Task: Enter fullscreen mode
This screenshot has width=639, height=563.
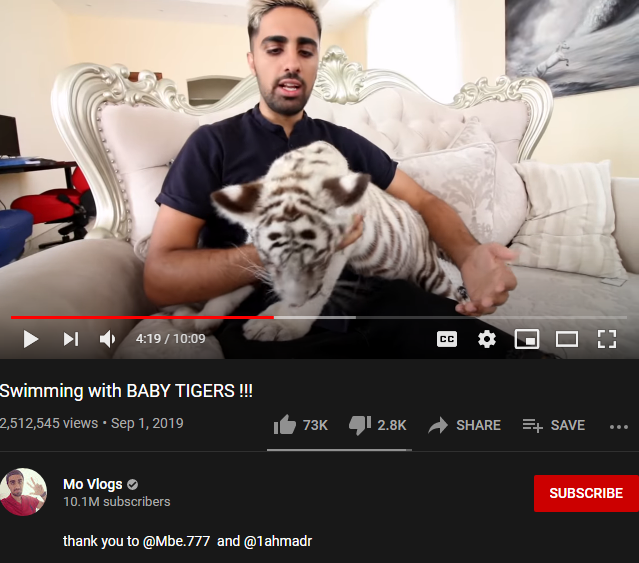Action: point(607,339)
